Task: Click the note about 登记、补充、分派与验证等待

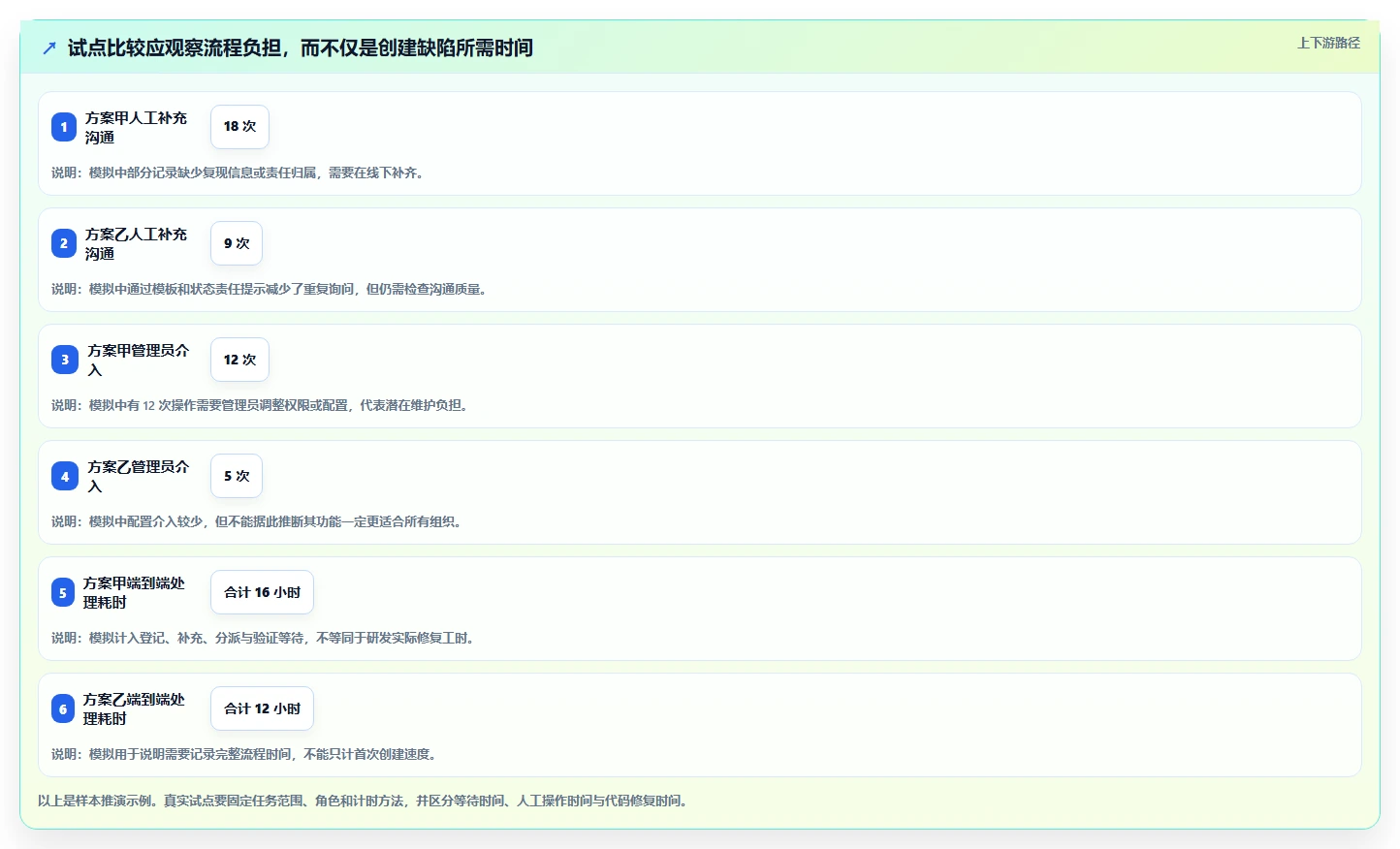Action: (x=264, y=638)
